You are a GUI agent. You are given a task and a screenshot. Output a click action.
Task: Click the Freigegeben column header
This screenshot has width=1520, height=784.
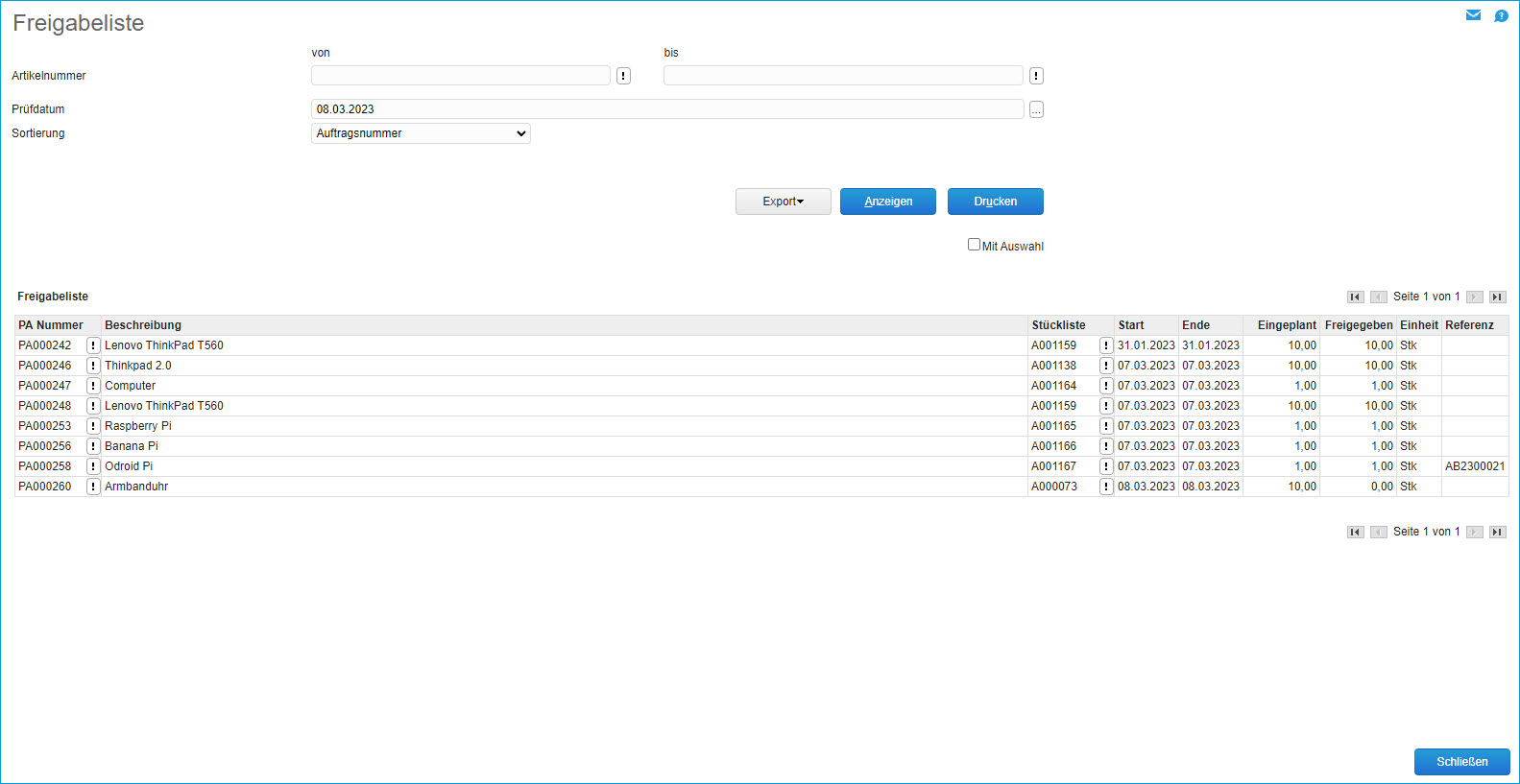pos(1358,325)
